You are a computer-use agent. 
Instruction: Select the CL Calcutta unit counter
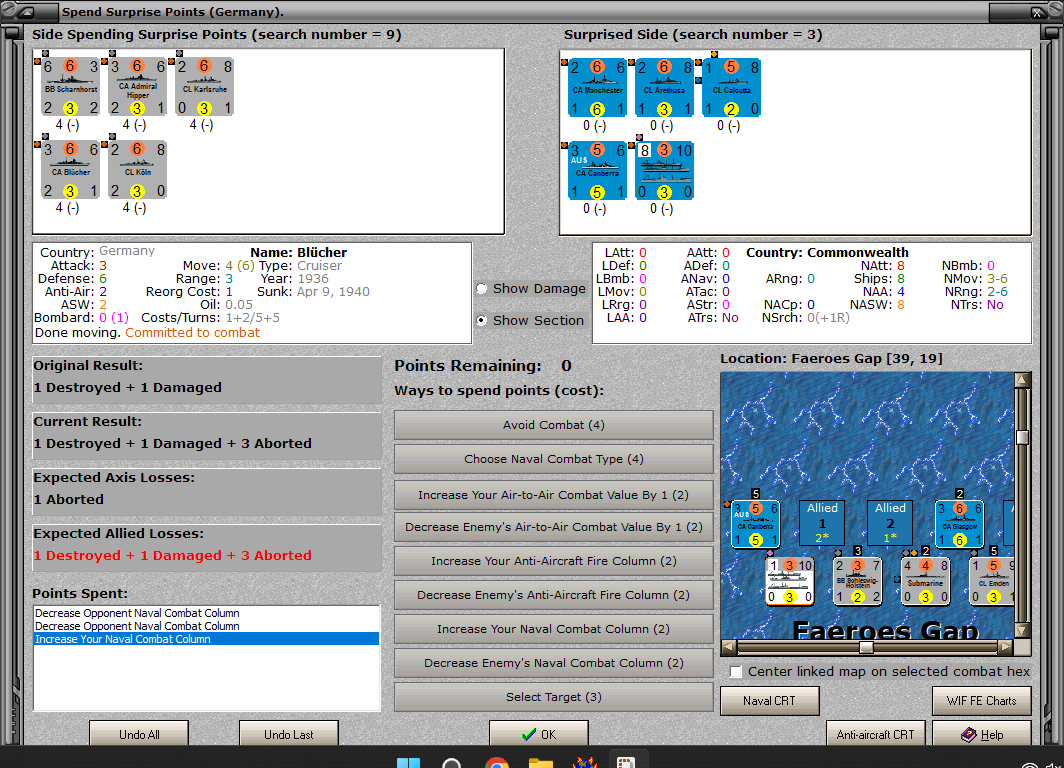pyautogui.click(x=732, y=88)
